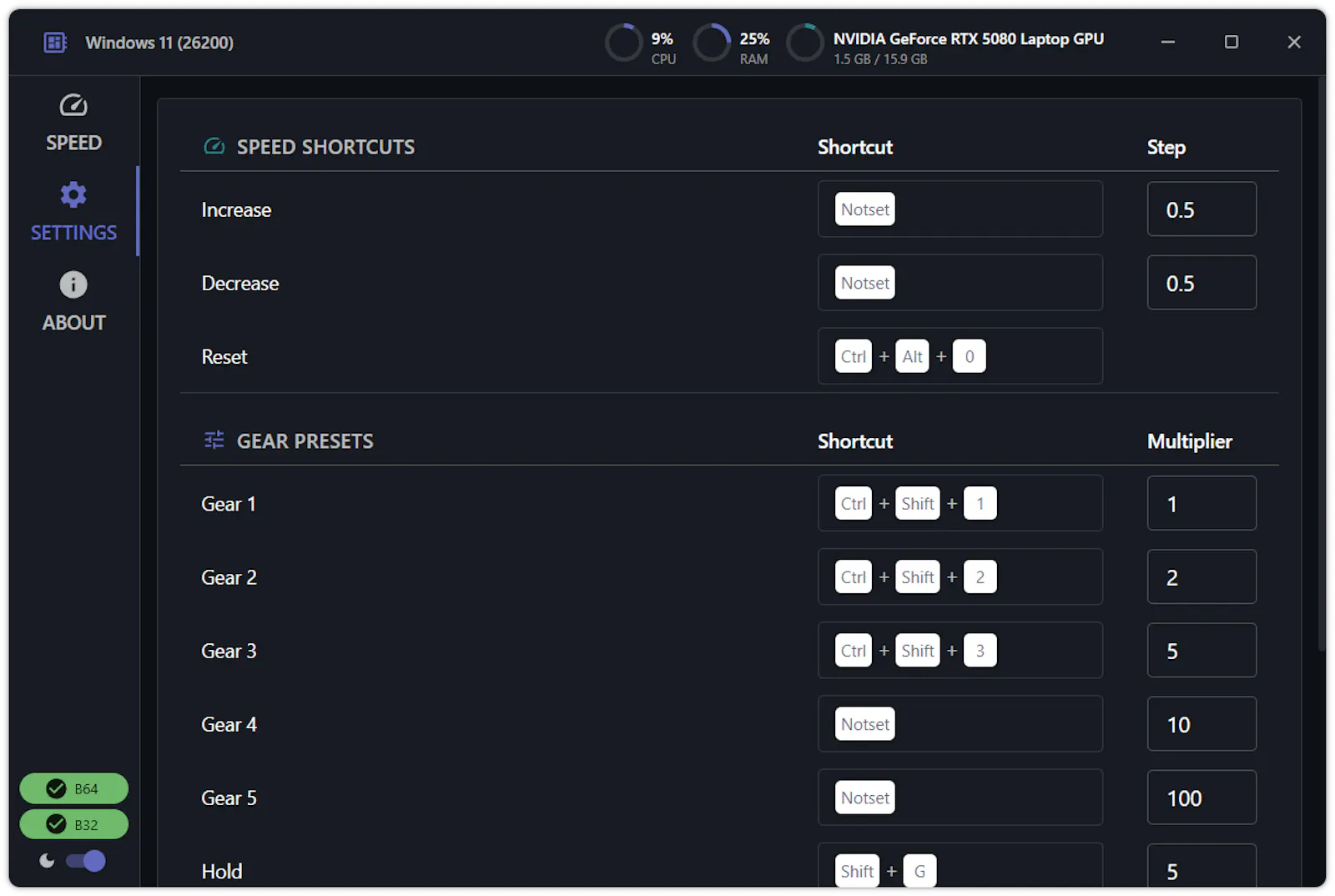Click the B32 status badge
This screenshot has width=1335, height=896.
point(74,824)
